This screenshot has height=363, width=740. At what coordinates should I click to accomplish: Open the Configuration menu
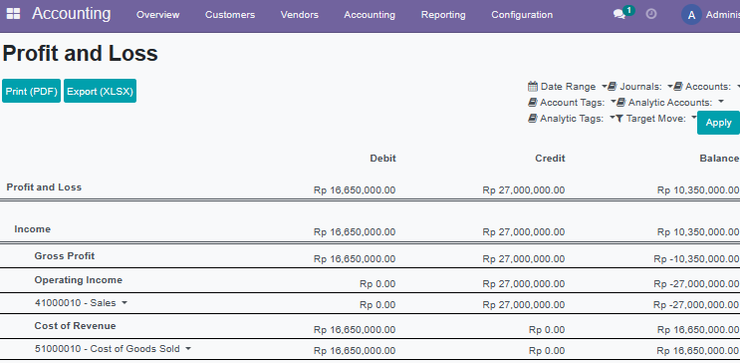point(522,15)
